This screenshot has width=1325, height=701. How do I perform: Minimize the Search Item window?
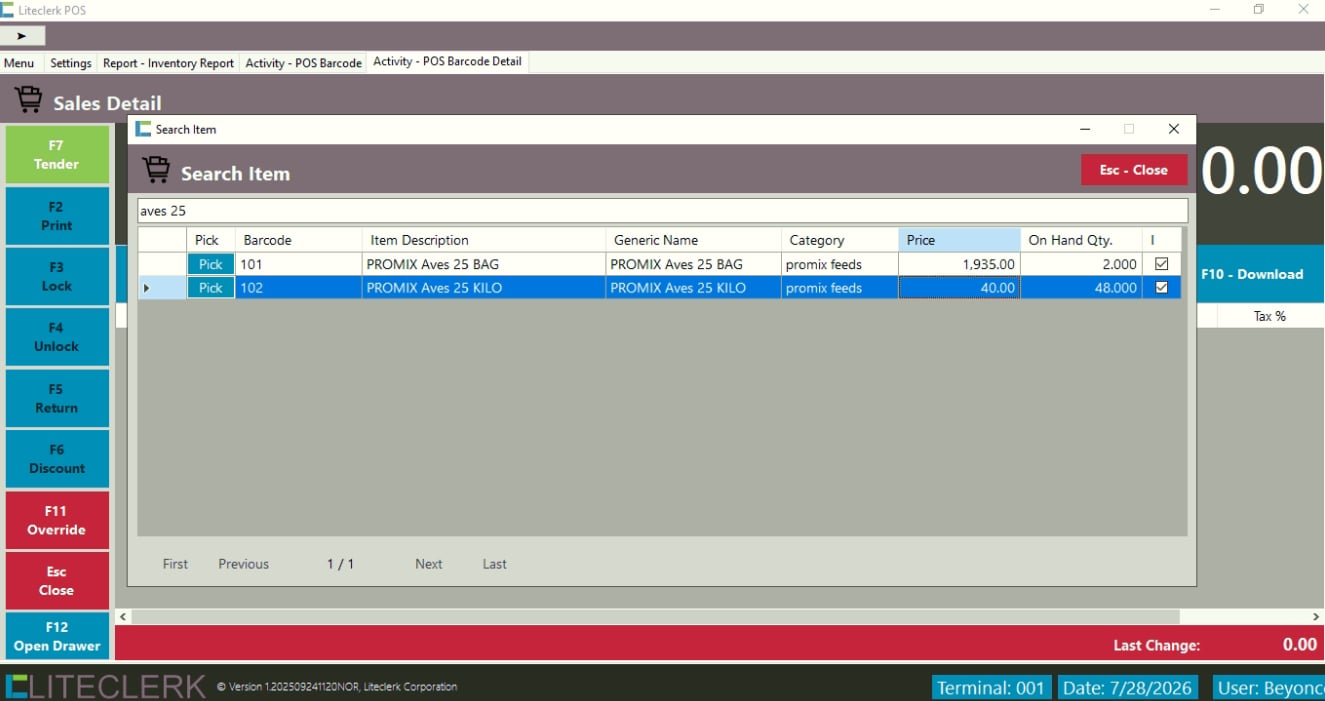[1085, 129]
